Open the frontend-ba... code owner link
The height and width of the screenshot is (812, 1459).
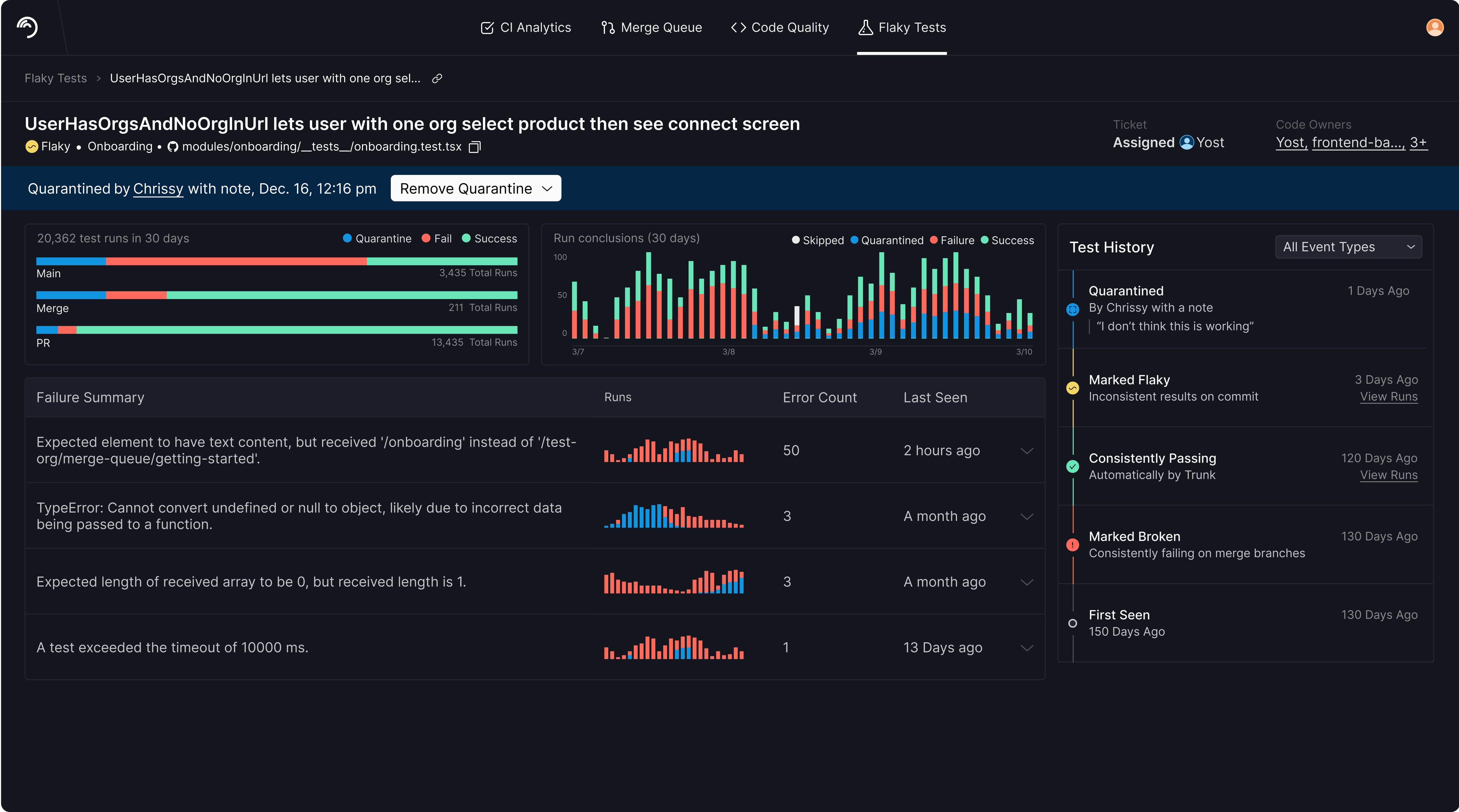click(1358, 142)
